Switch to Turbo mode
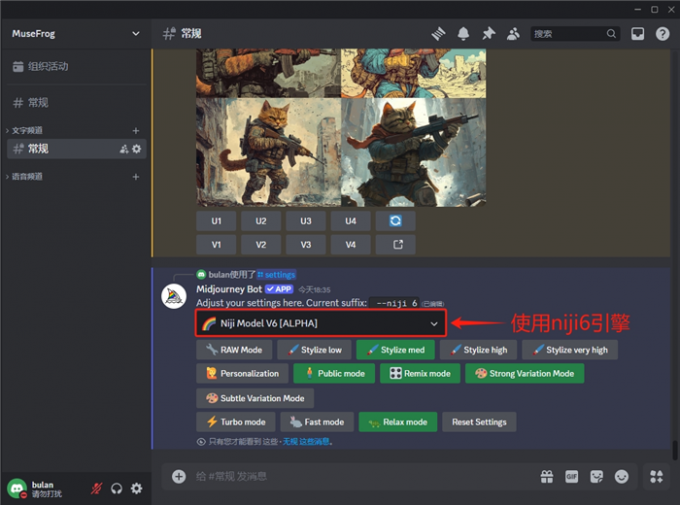This screenshot has height=505, width=680. (x=235, y=422)
